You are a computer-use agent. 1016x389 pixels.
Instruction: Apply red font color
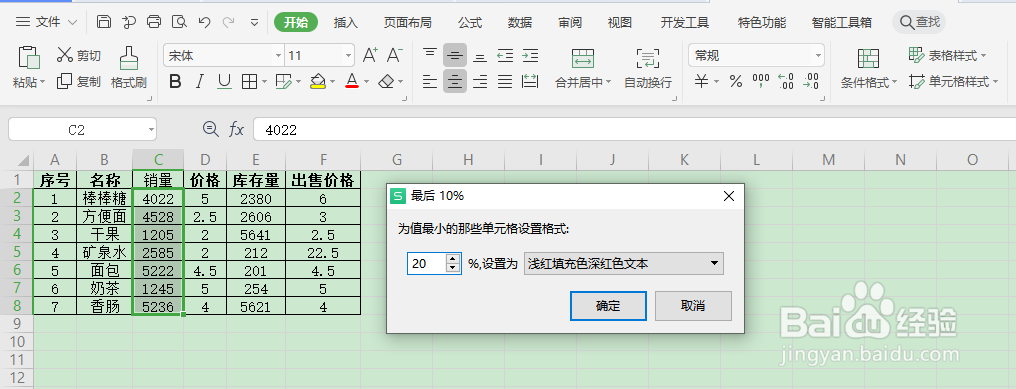pos(352,82)
